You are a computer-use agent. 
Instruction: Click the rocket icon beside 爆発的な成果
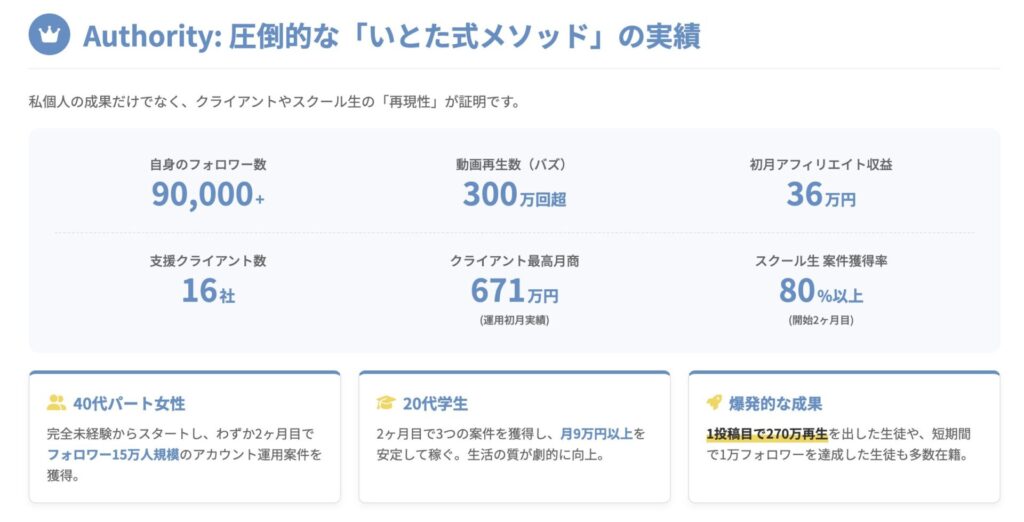(715, 403)
